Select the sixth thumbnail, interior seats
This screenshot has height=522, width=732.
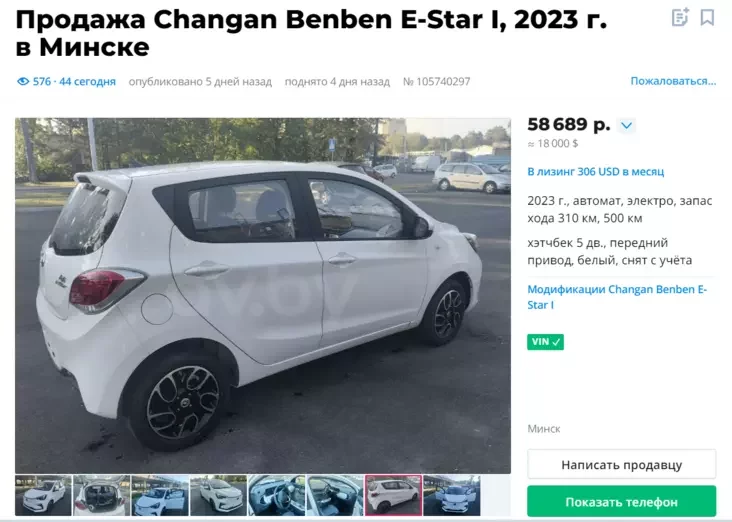click(335, 495)
